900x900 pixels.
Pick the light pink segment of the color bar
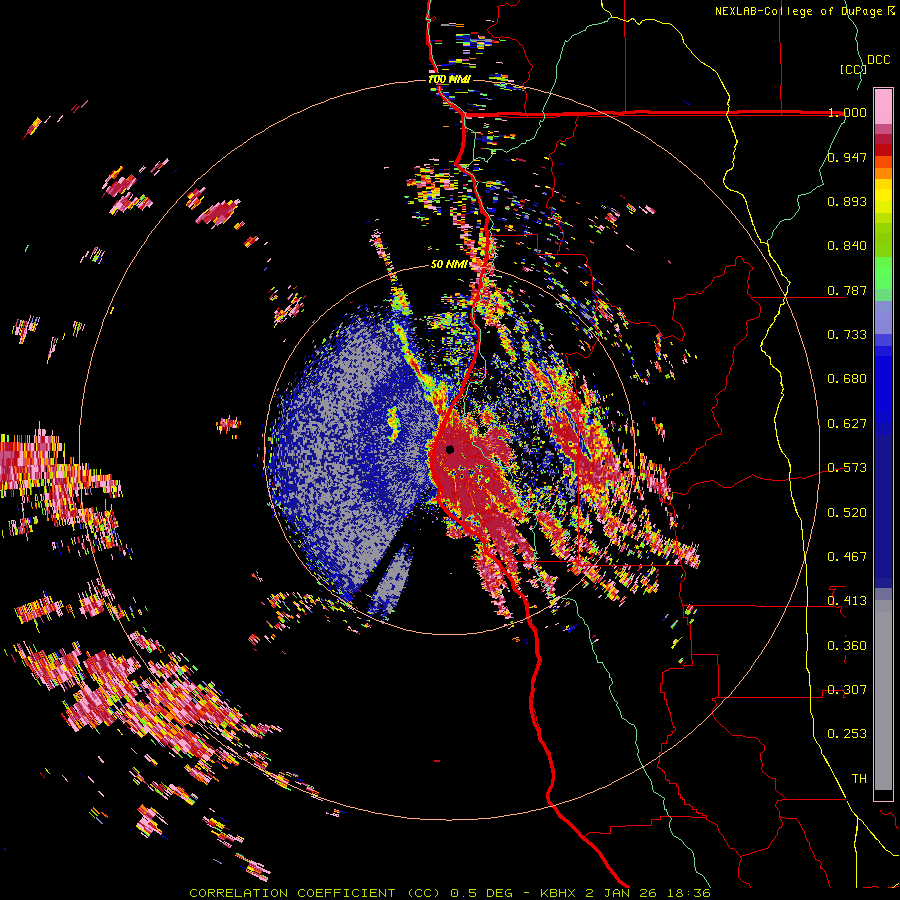tap(883, 107)
